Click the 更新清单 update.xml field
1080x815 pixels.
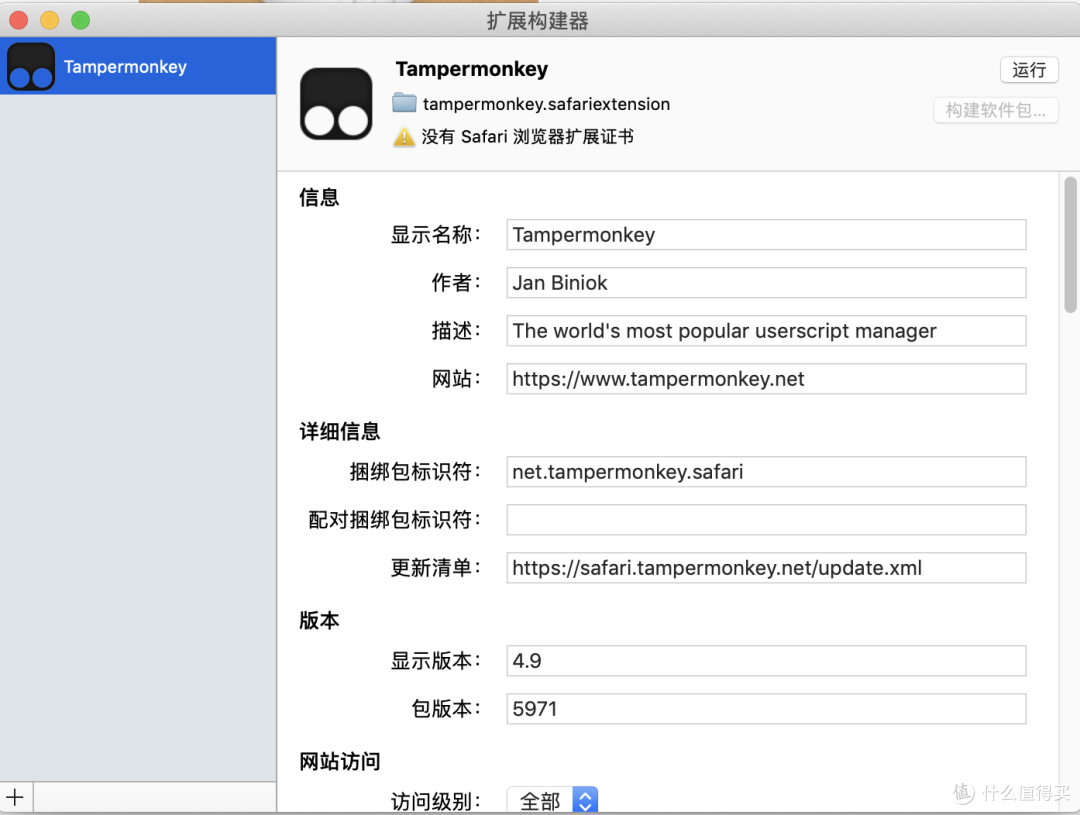point(766,568)
